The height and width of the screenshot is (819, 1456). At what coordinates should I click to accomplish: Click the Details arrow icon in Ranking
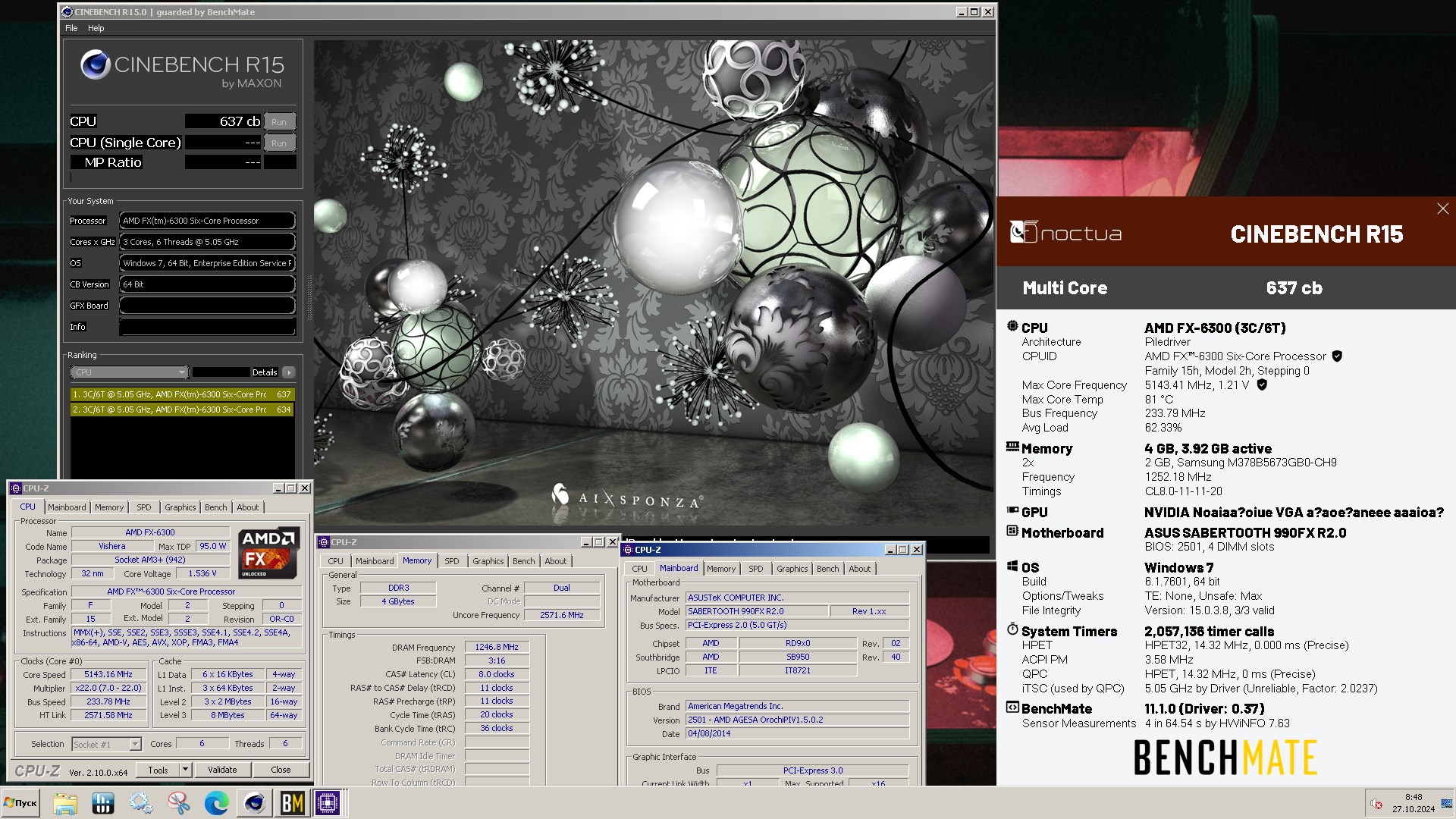pyautogui.click(x=288, y=372)
